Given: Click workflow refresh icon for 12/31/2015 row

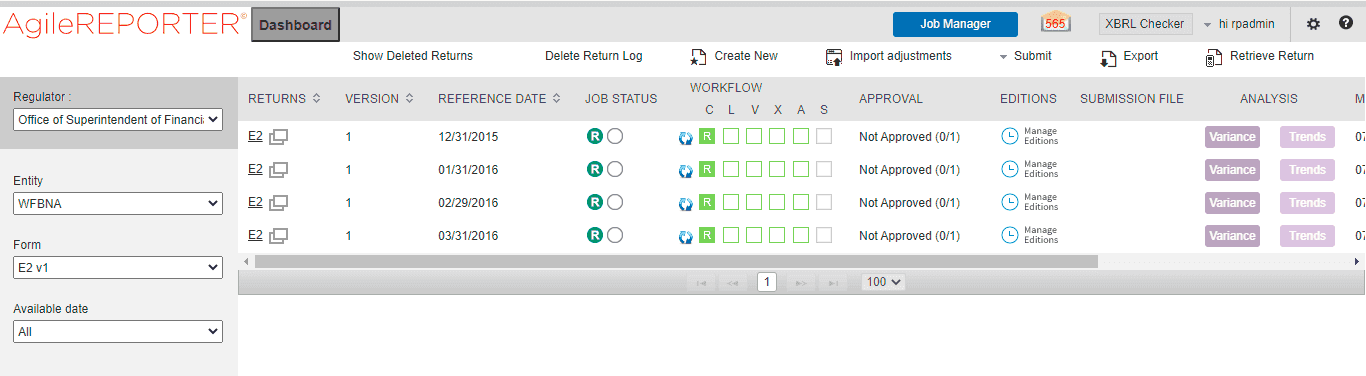Looking at the screenshot, I should tap(686, 138).
